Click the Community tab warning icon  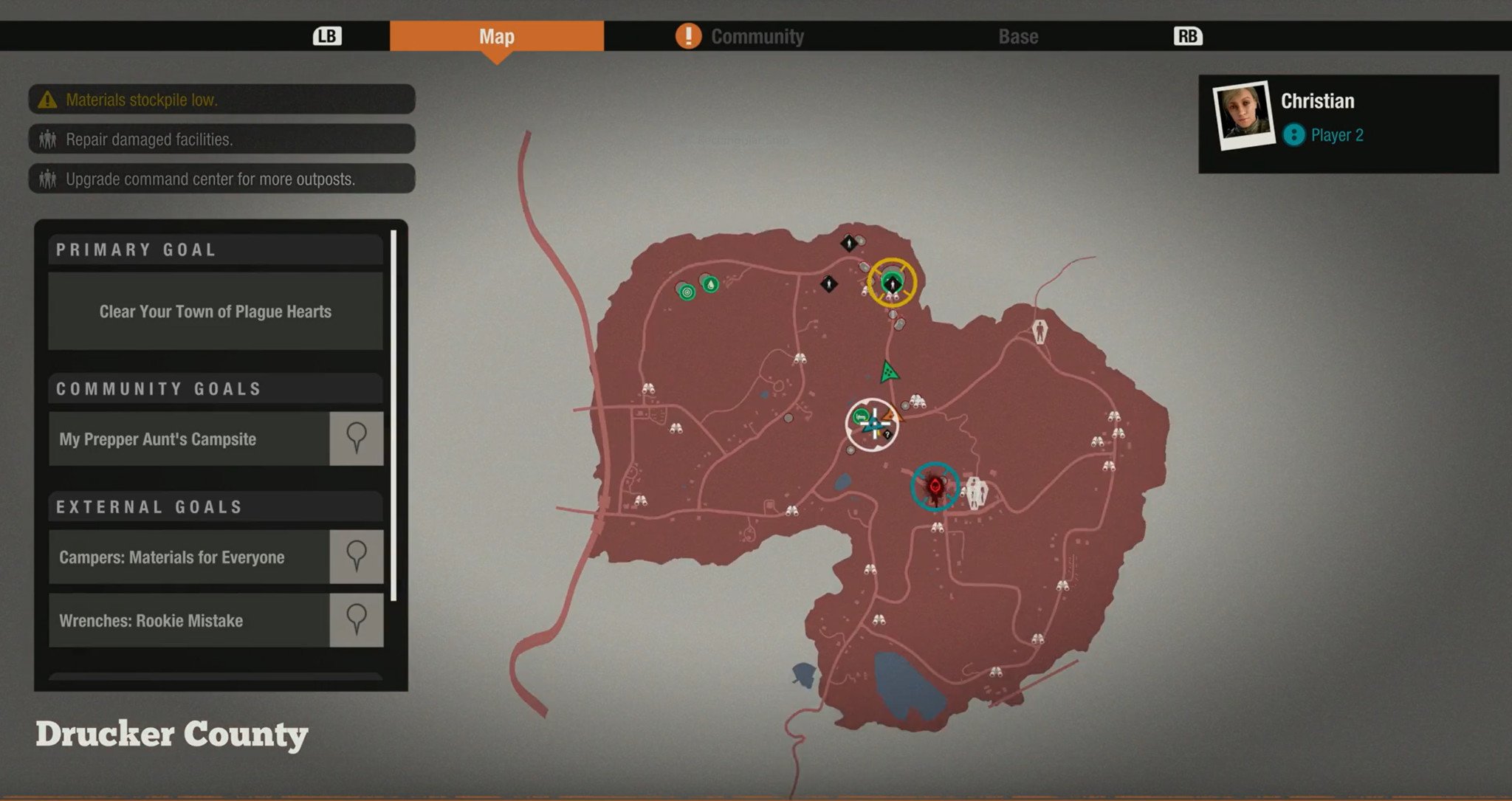coord(687,37)
